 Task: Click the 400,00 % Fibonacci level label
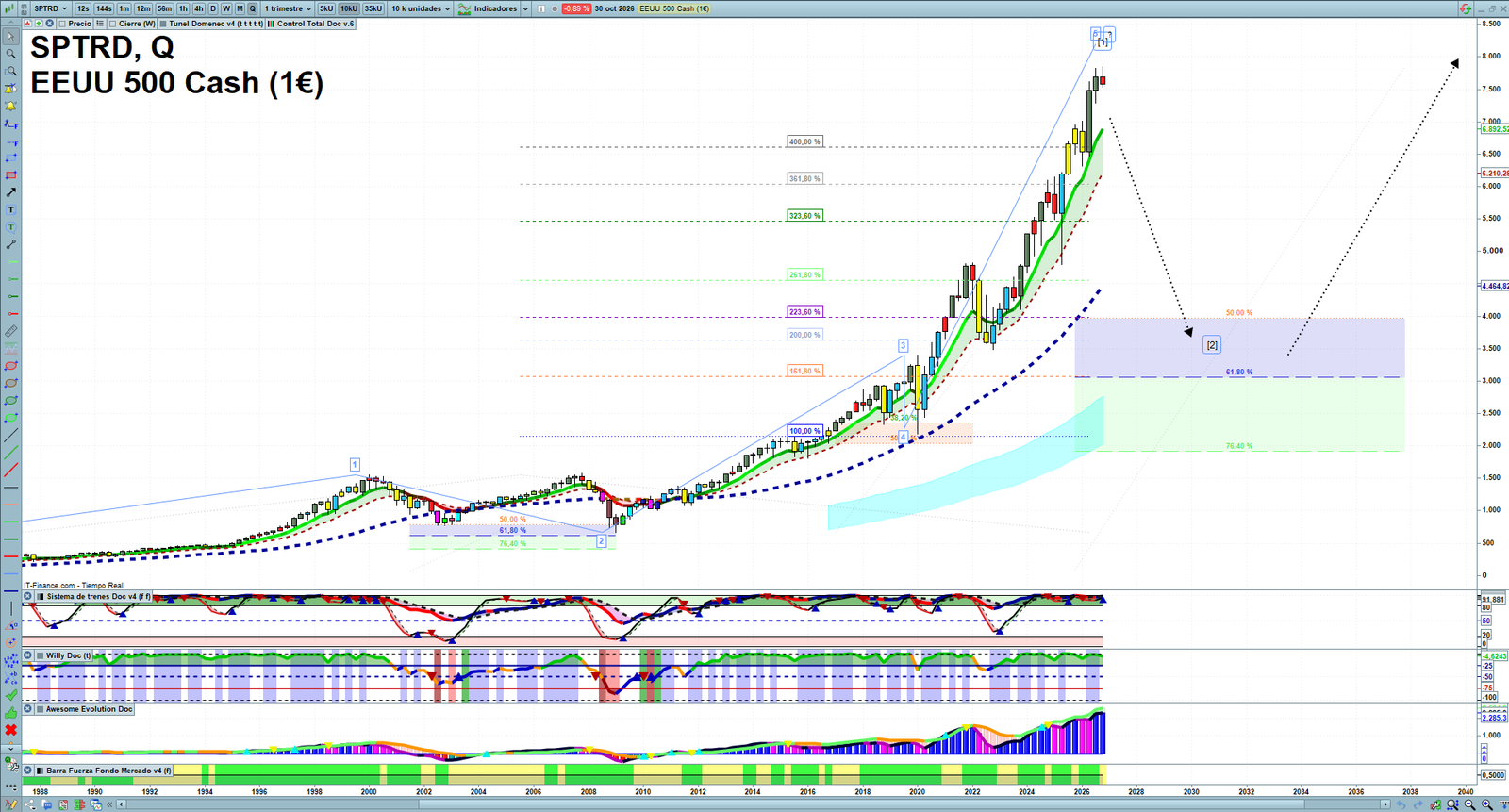pyautogui.click(x=804, y=141)
